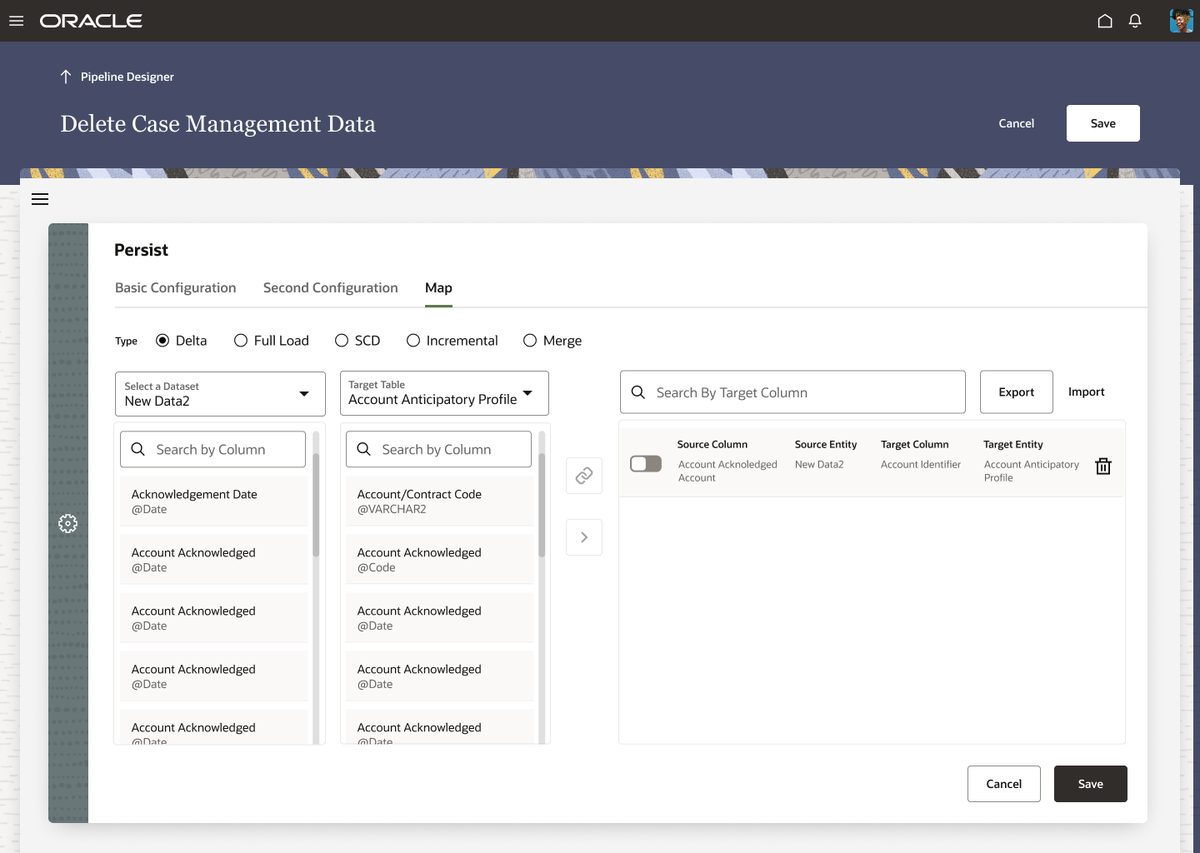The height and width of the screenshot is (853, 1200).
Task: Toggle the mapping row switch
Action: [x=645, y=464]
